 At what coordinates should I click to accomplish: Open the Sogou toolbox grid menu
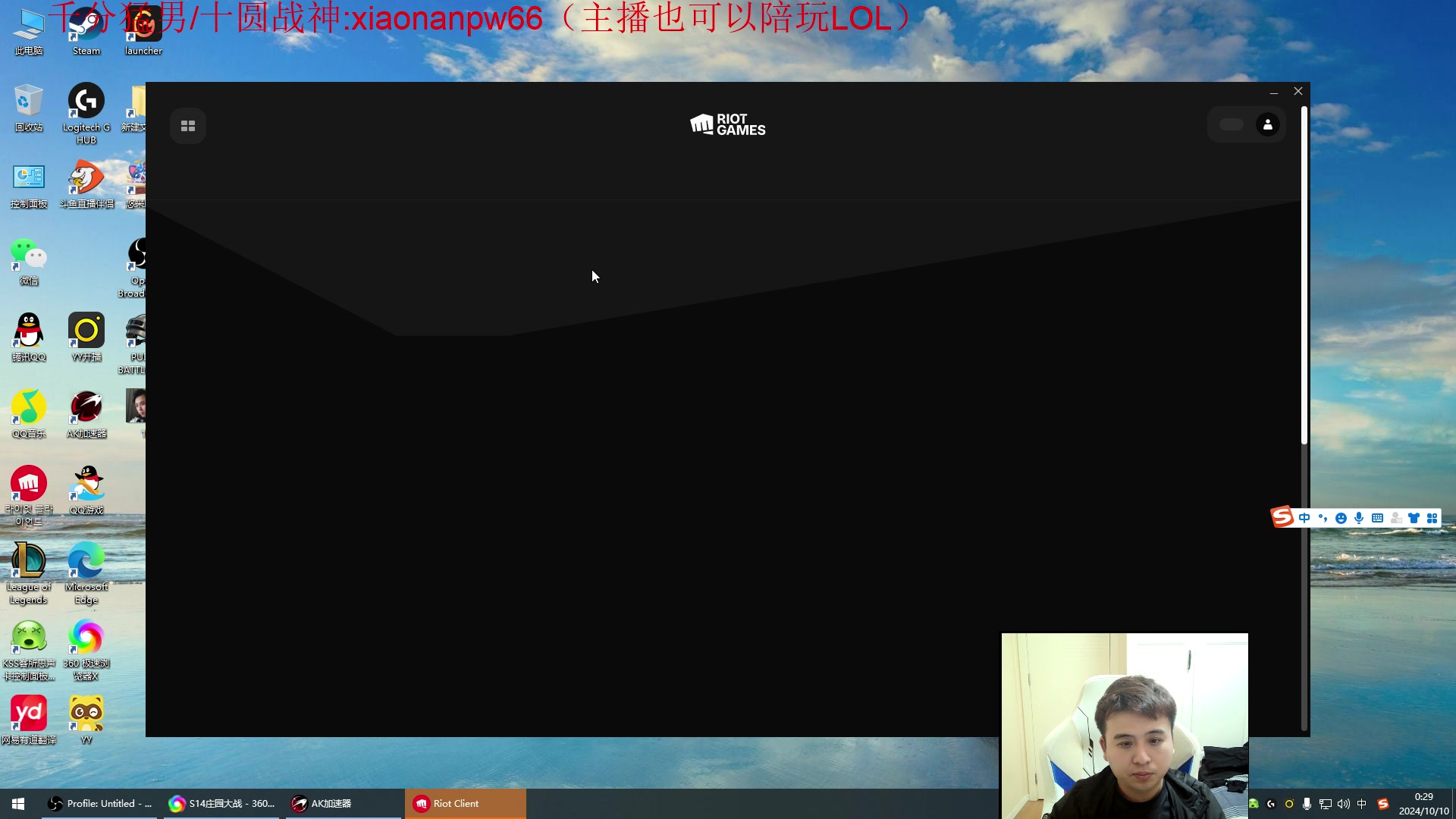pos(1432,518)
